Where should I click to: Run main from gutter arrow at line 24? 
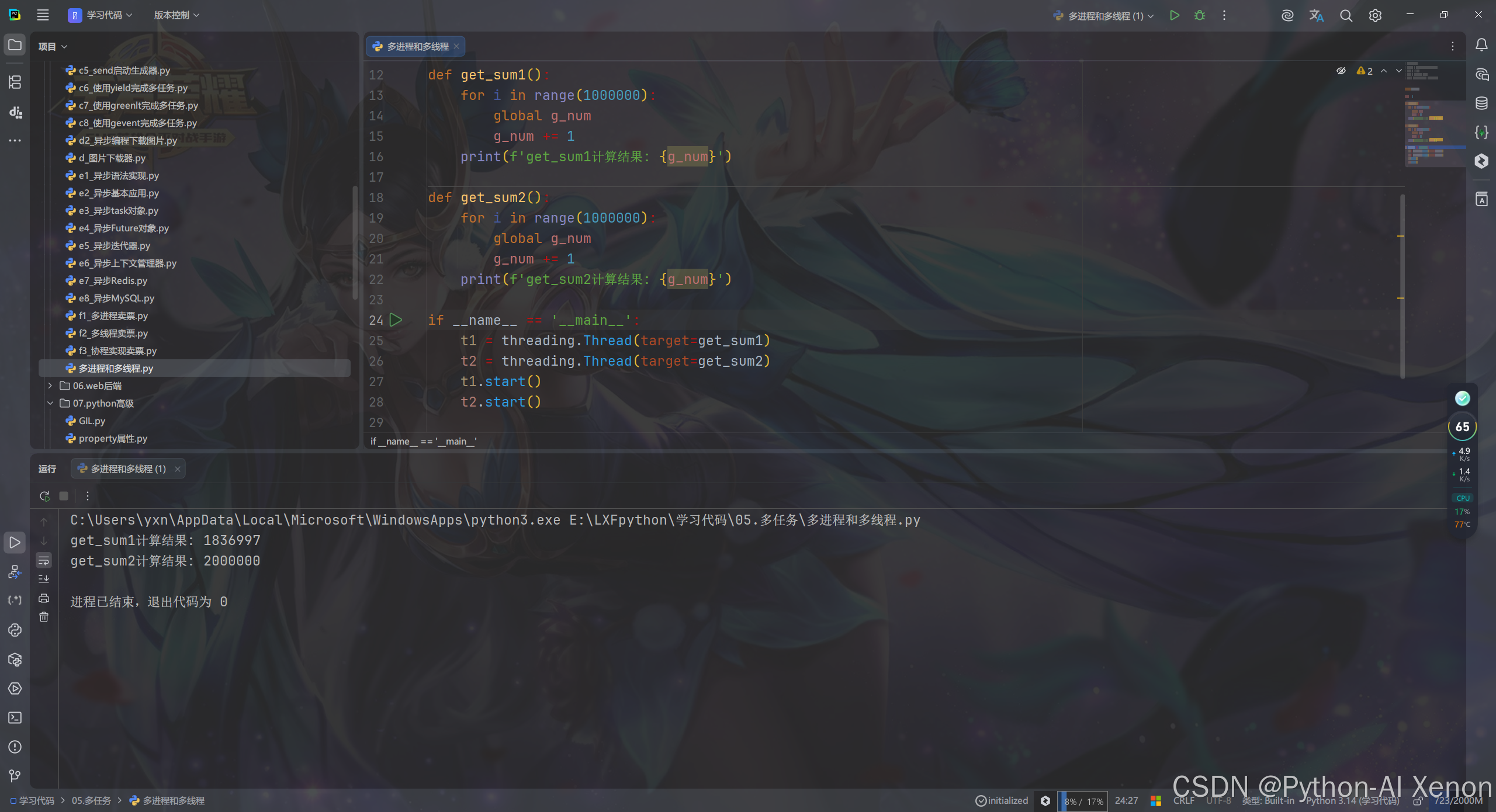[396, 320]
